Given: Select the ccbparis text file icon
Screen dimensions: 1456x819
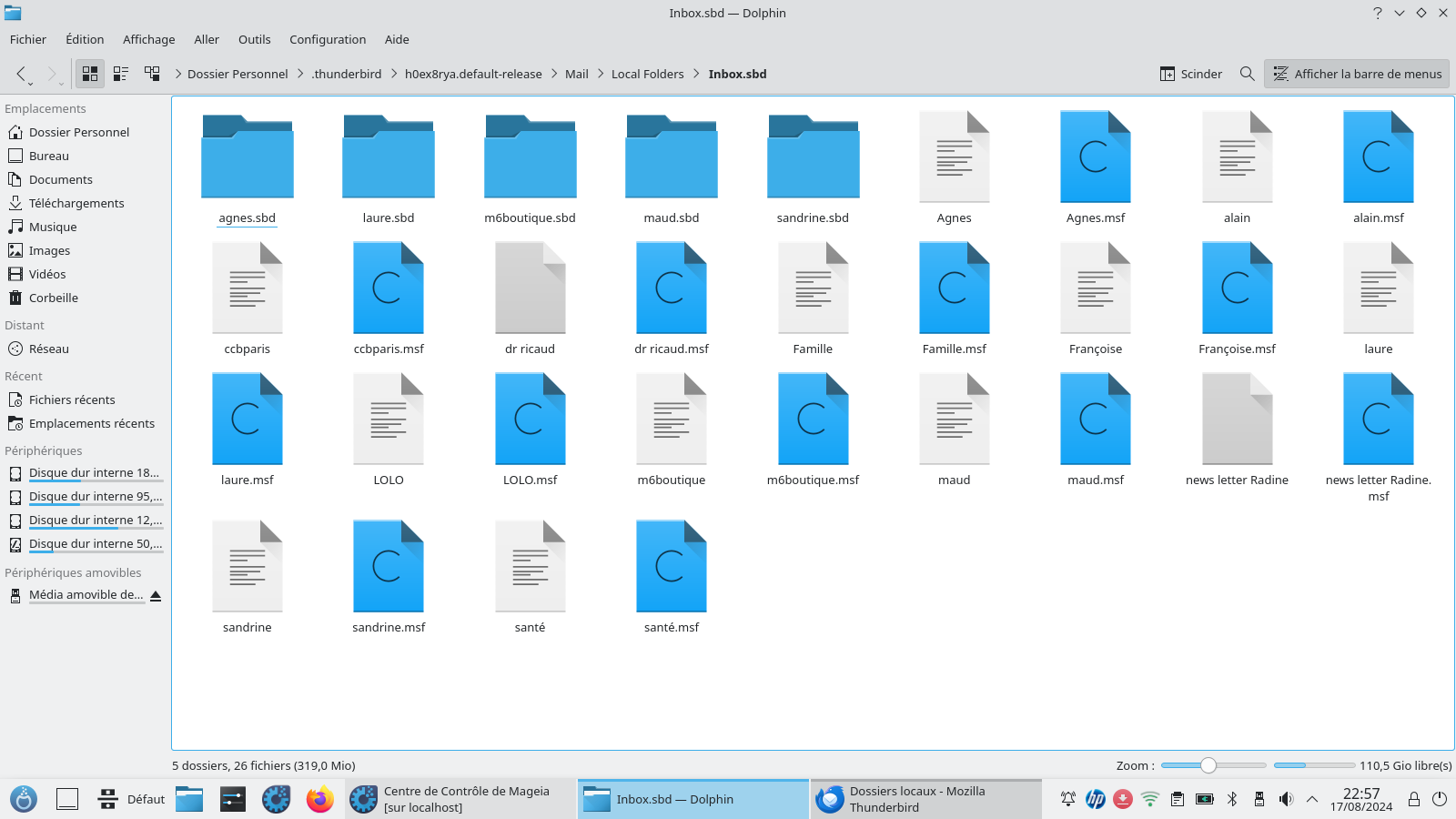Looking at the screenshot, I should (248, 288).
